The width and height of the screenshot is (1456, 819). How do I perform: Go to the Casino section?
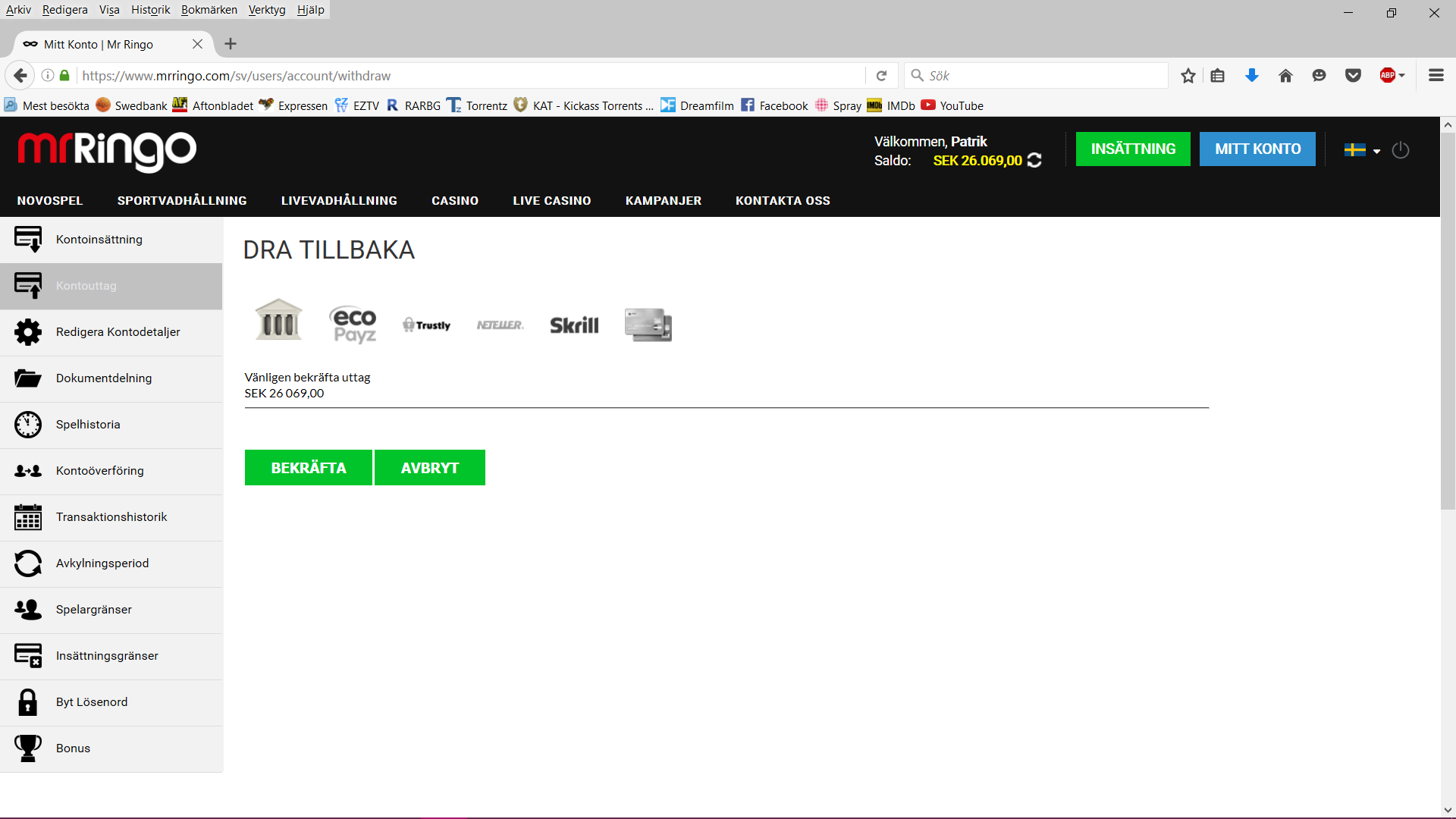coord(455,201)
